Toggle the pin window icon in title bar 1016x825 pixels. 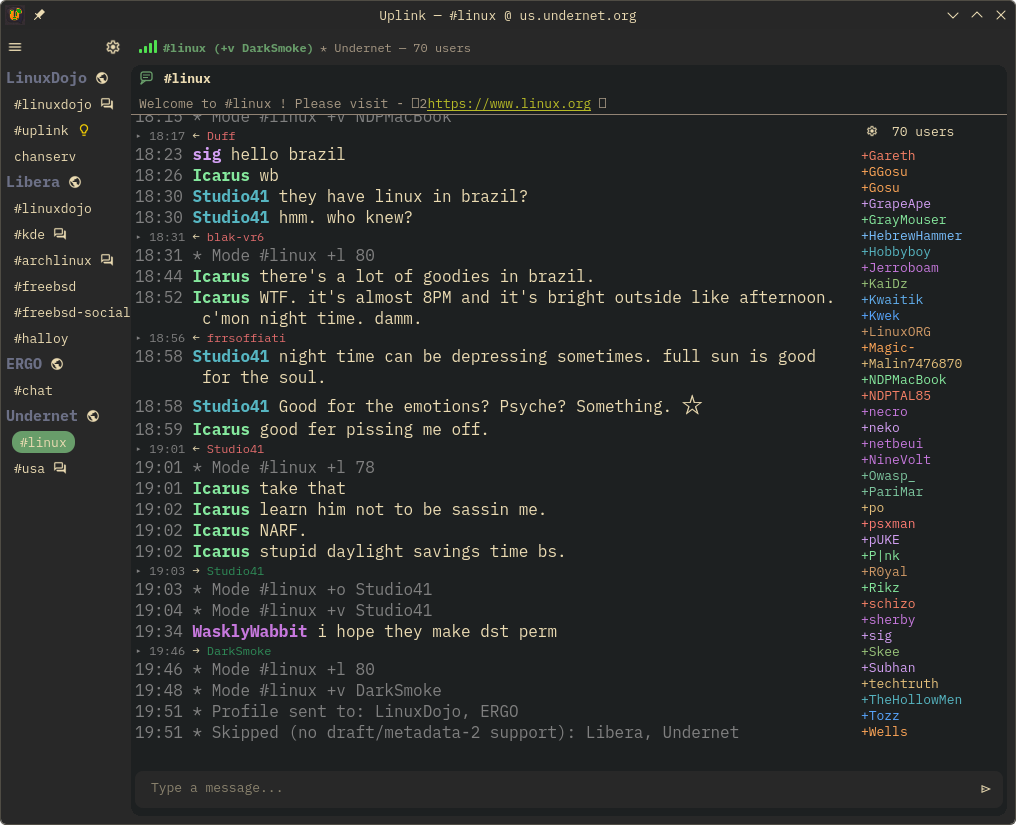[x=39, y=15]
